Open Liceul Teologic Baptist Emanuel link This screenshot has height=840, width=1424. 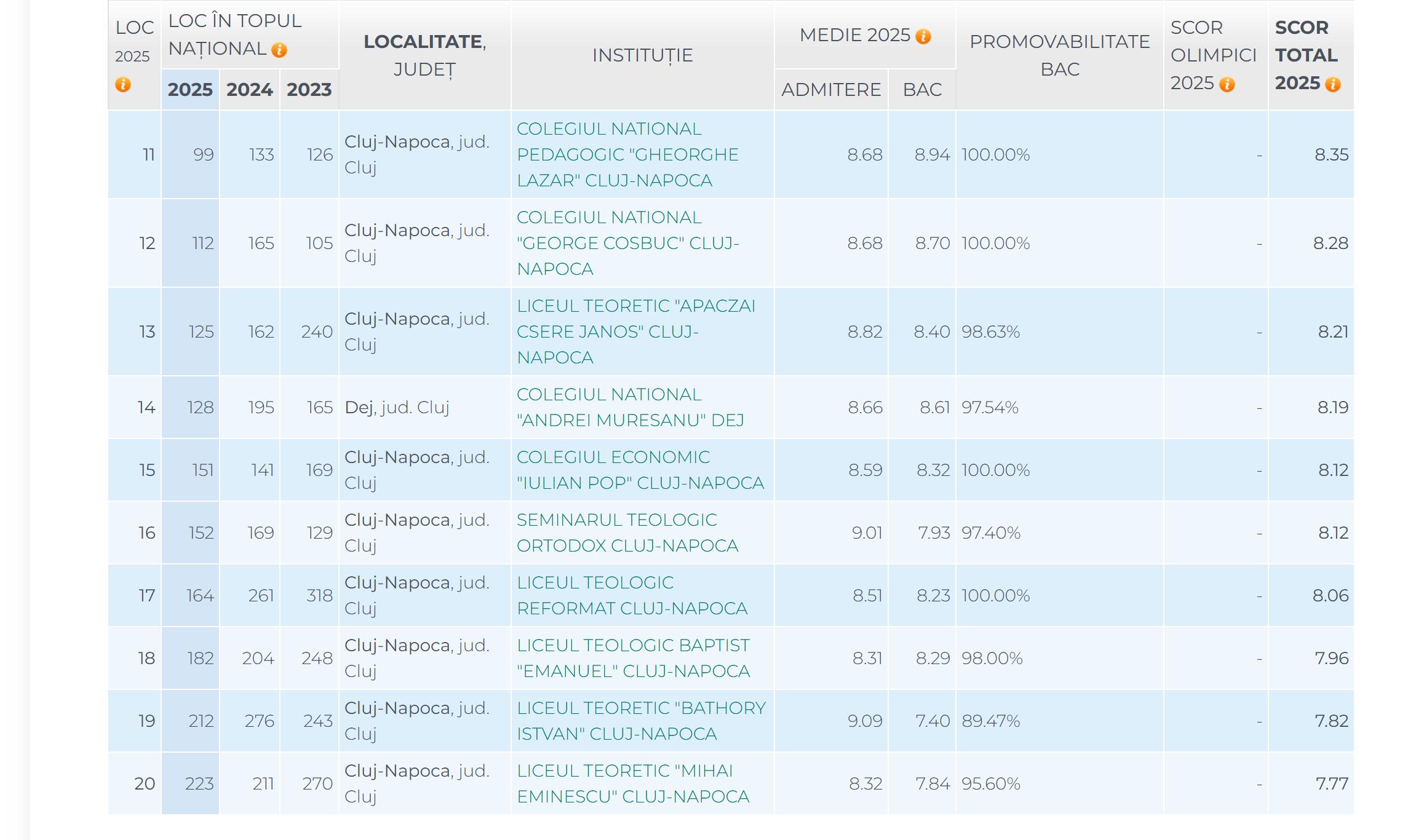633,658
